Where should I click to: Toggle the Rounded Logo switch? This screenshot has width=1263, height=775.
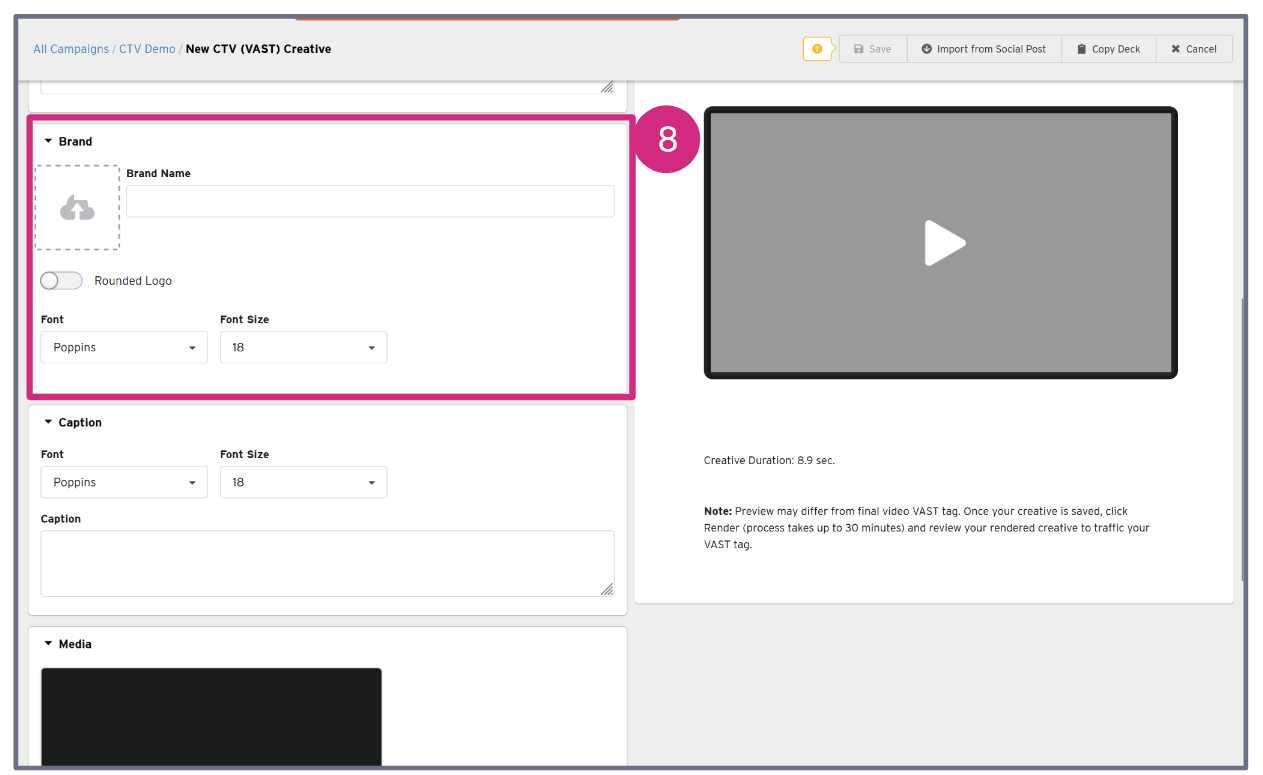pyautogui.click(x=61, y=281)
